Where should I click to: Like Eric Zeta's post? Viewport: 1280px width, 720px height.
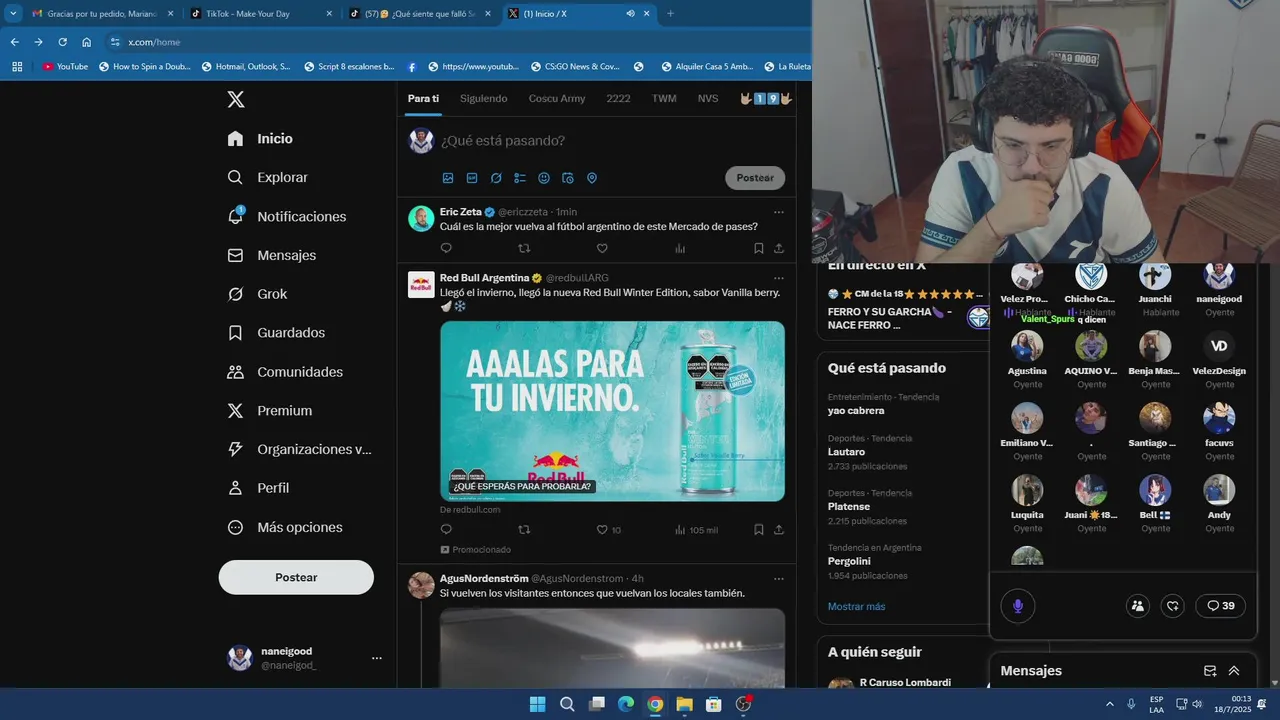pyautogui.click(x=602, y=248)
